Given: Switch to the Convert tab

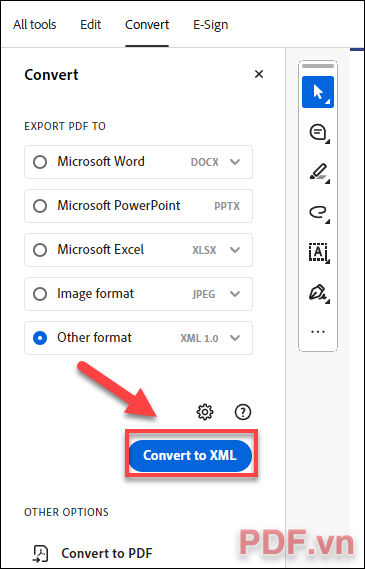Looking at the screenshot, I should pyautogui.click(x=147, y=25).
